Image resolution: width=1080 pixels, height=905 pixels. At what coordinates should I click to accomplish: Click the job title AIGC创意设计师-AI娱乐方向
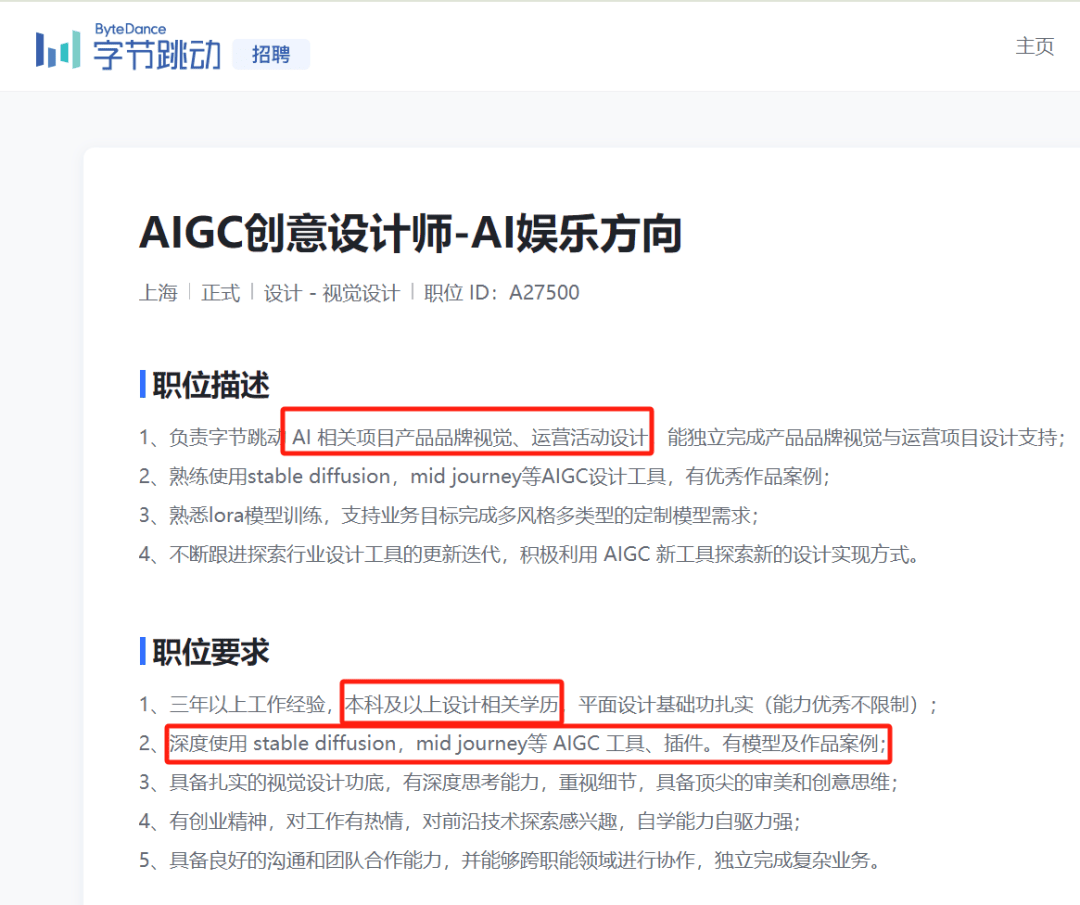pos(410,234)
